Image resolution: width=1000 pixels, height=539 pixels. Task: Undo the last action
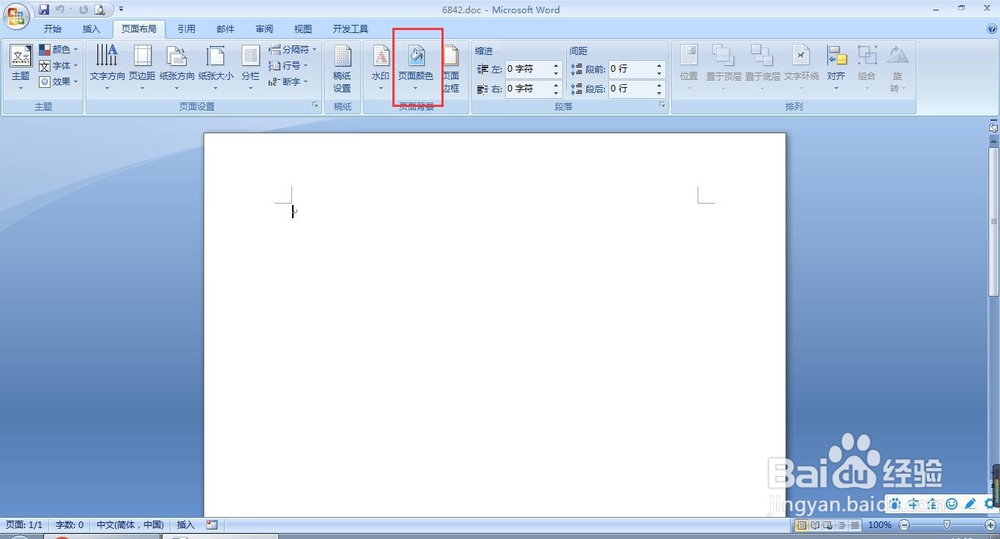pos(59,10)
